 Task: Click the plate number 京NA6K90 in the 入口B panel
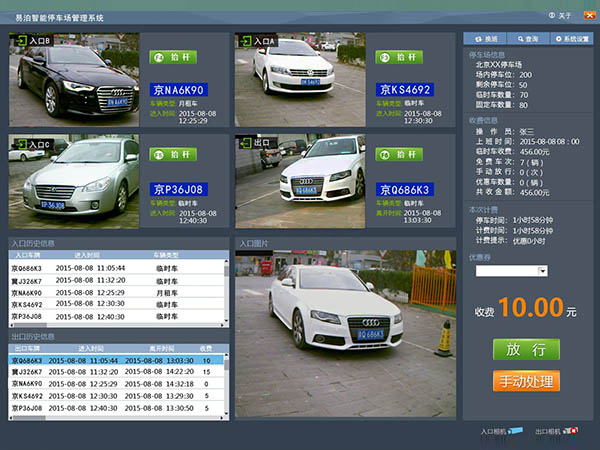coord(179,90)
